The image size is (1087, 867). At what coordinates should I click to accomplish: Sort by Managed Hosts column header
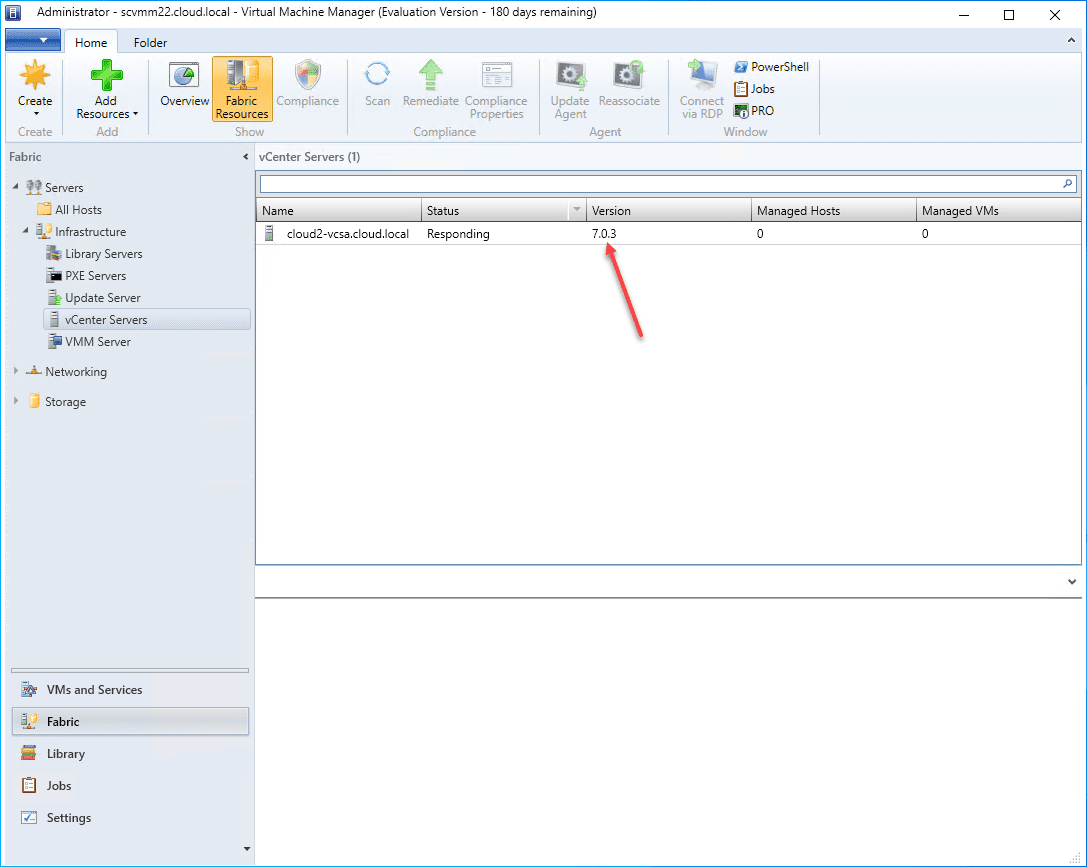pos(833,211)
